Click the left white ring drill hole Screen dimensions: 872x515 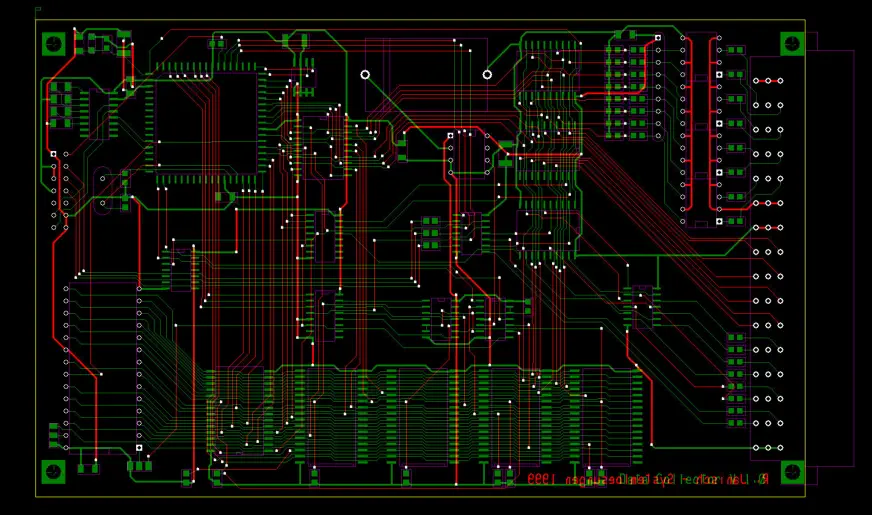click(x=365, y=74)
